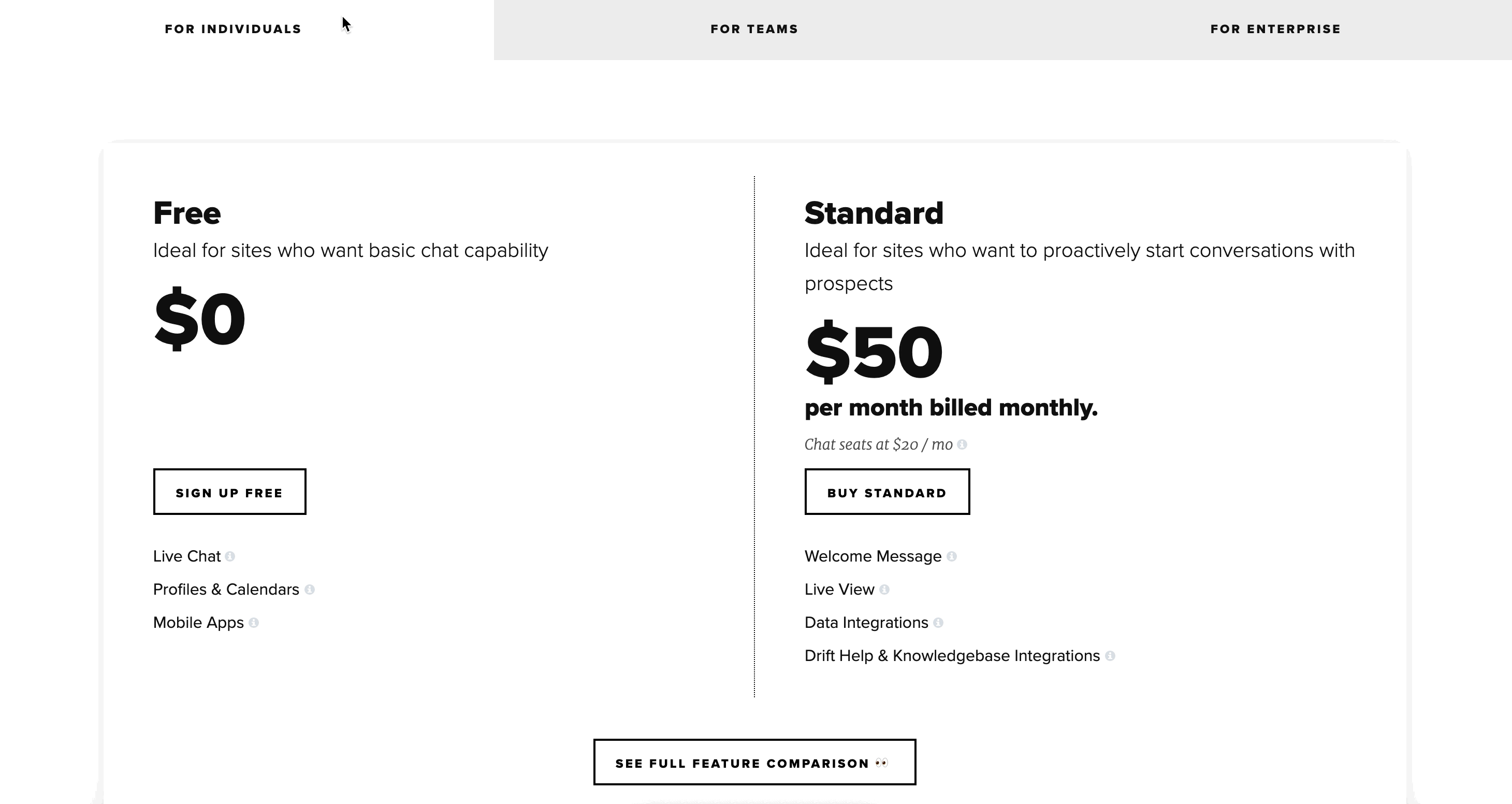Click the Welcome Message feature text

click(873, 556)
